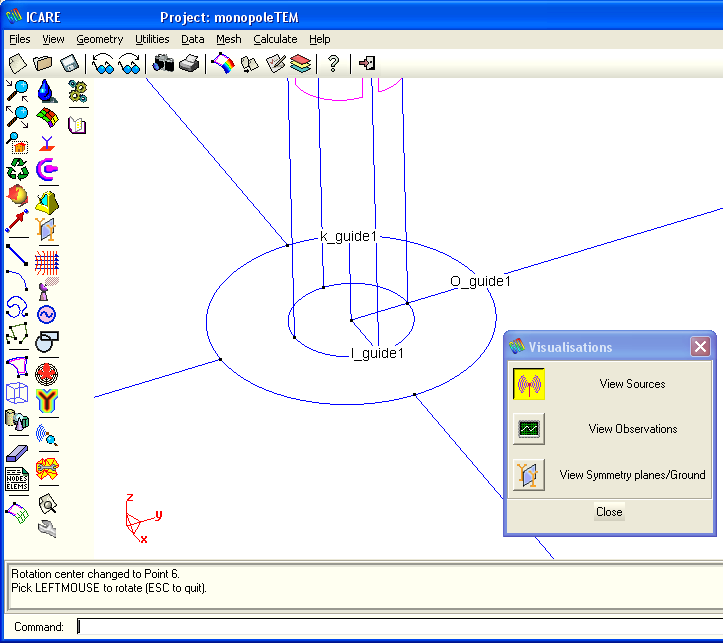Click the rainbow Y antenna field icon

click(x=47, y=401)
